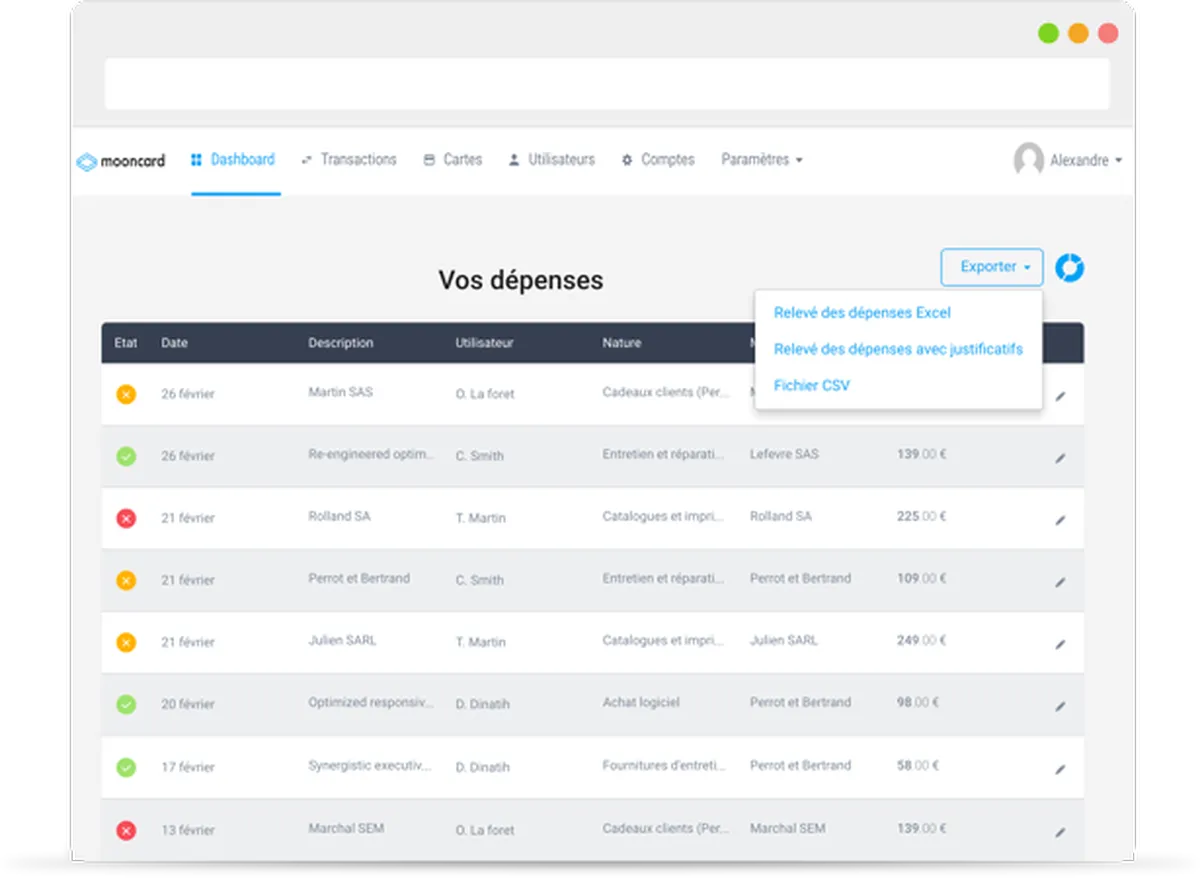Click green status icon on Synergistic row

click(x=126, y=767)
